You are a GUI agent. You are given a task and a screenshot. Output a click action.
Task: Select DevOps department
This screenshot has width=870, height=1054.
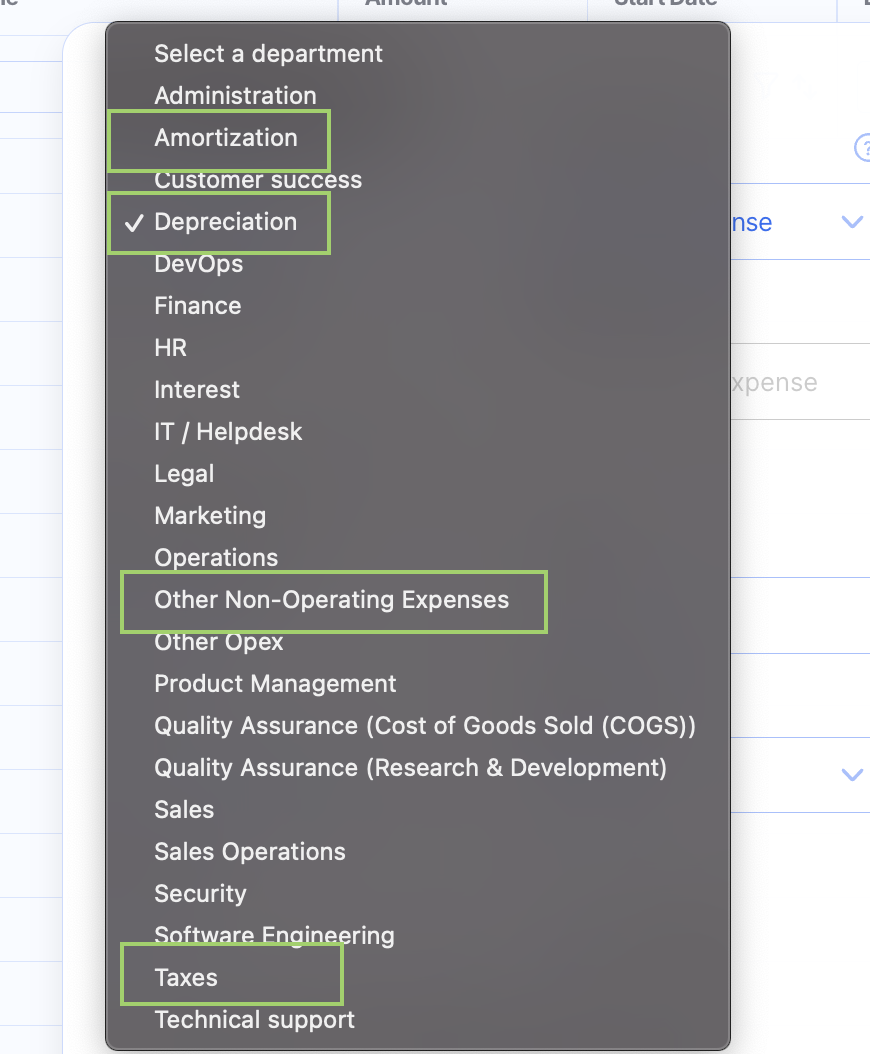click(198, 264)
